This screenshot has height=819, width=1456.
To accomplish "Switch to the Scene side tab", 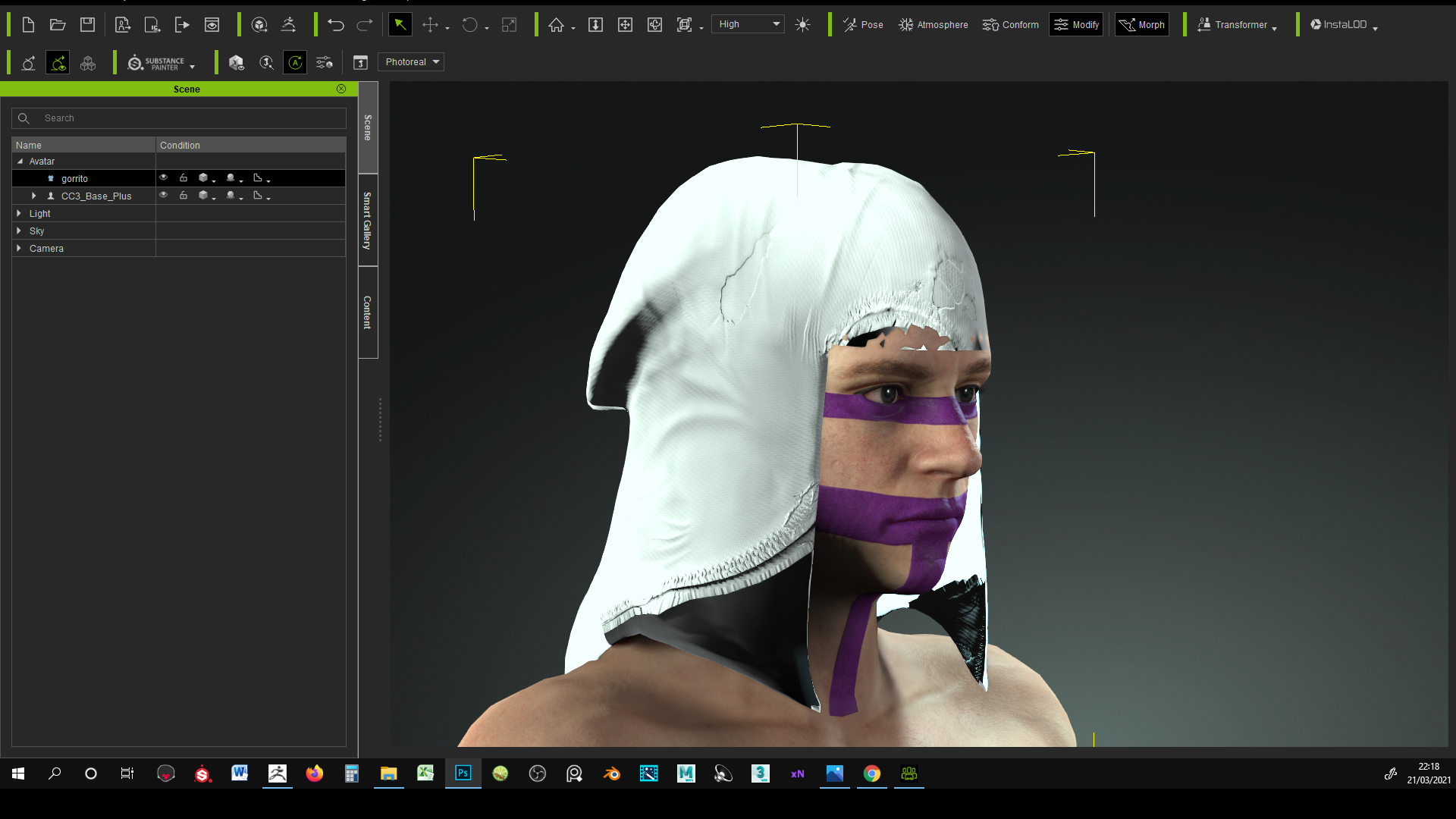I will click(x=368, y=127).
